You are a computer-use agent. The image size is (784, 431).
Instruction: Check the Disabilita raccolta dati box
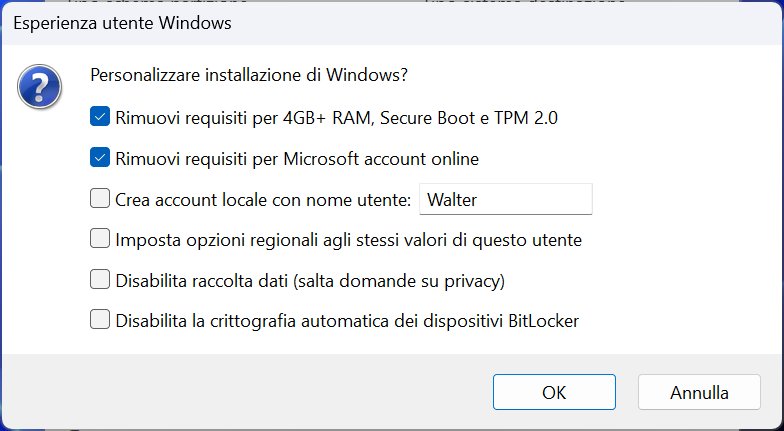[100, 280]
